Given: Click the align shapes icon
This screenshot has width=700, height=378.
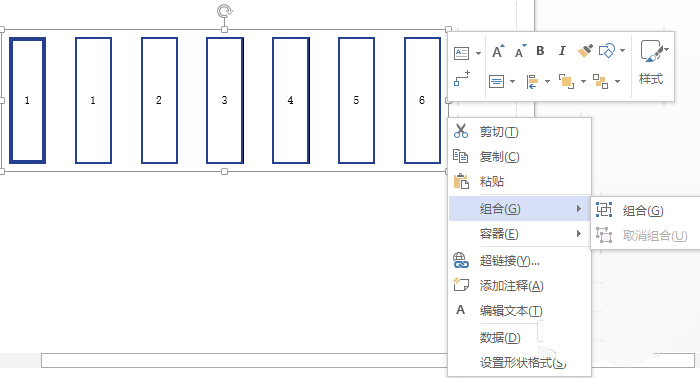Looking at the screenshot, I should tap(532, 82).
